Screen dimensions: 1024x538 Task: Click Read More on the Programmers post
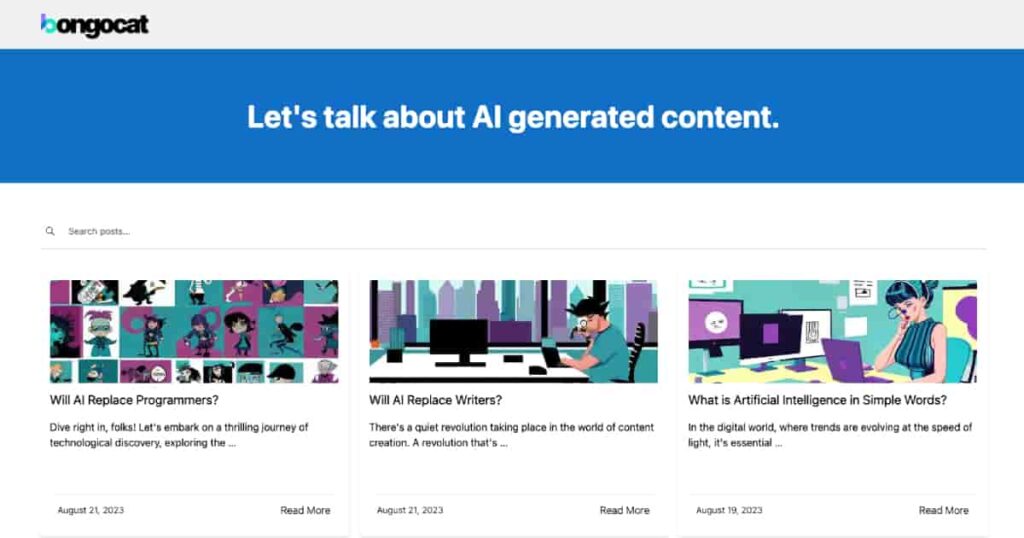coord(305,510)
